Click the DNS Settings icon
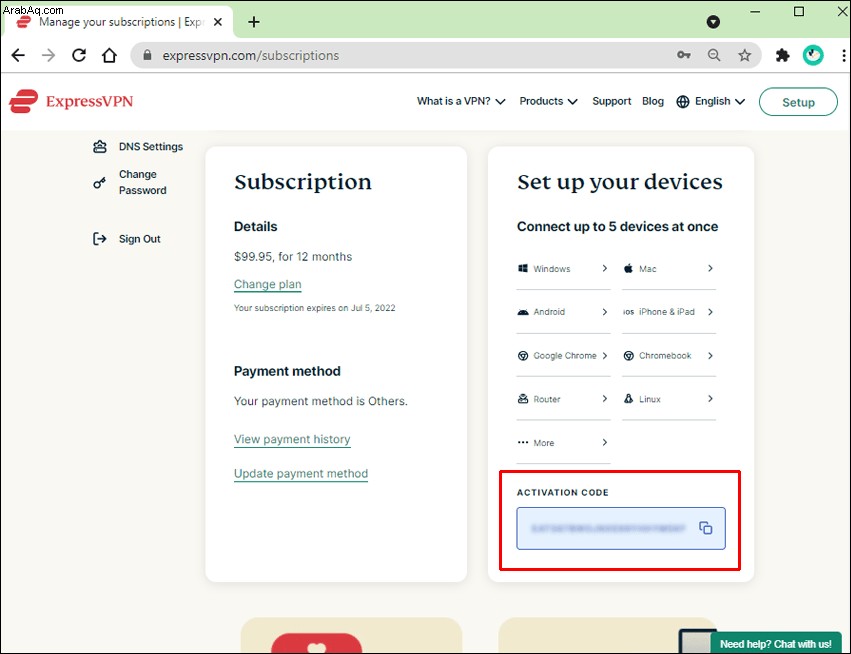 coord(100,147)
